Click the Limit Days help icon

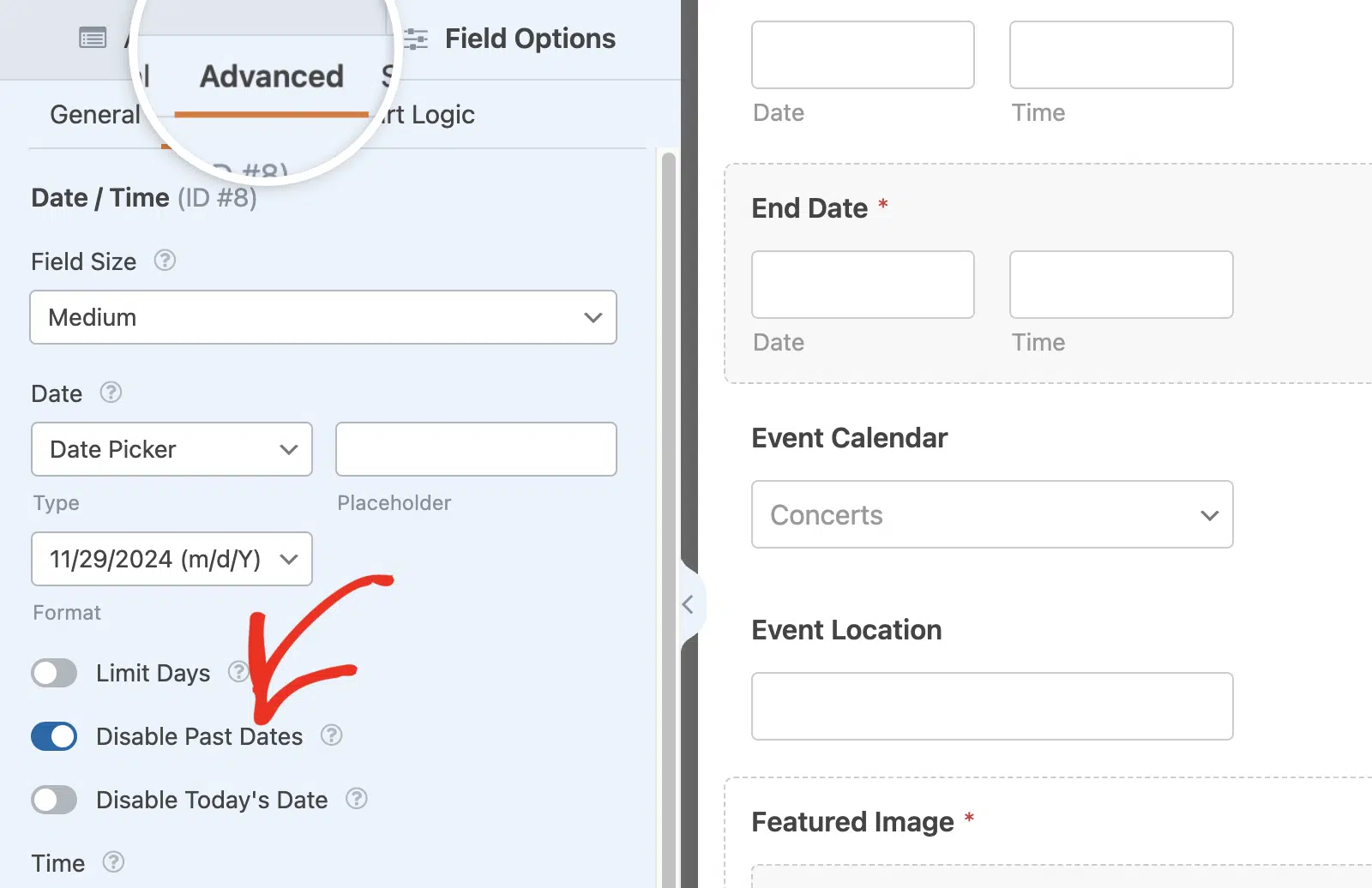point(238,672)
